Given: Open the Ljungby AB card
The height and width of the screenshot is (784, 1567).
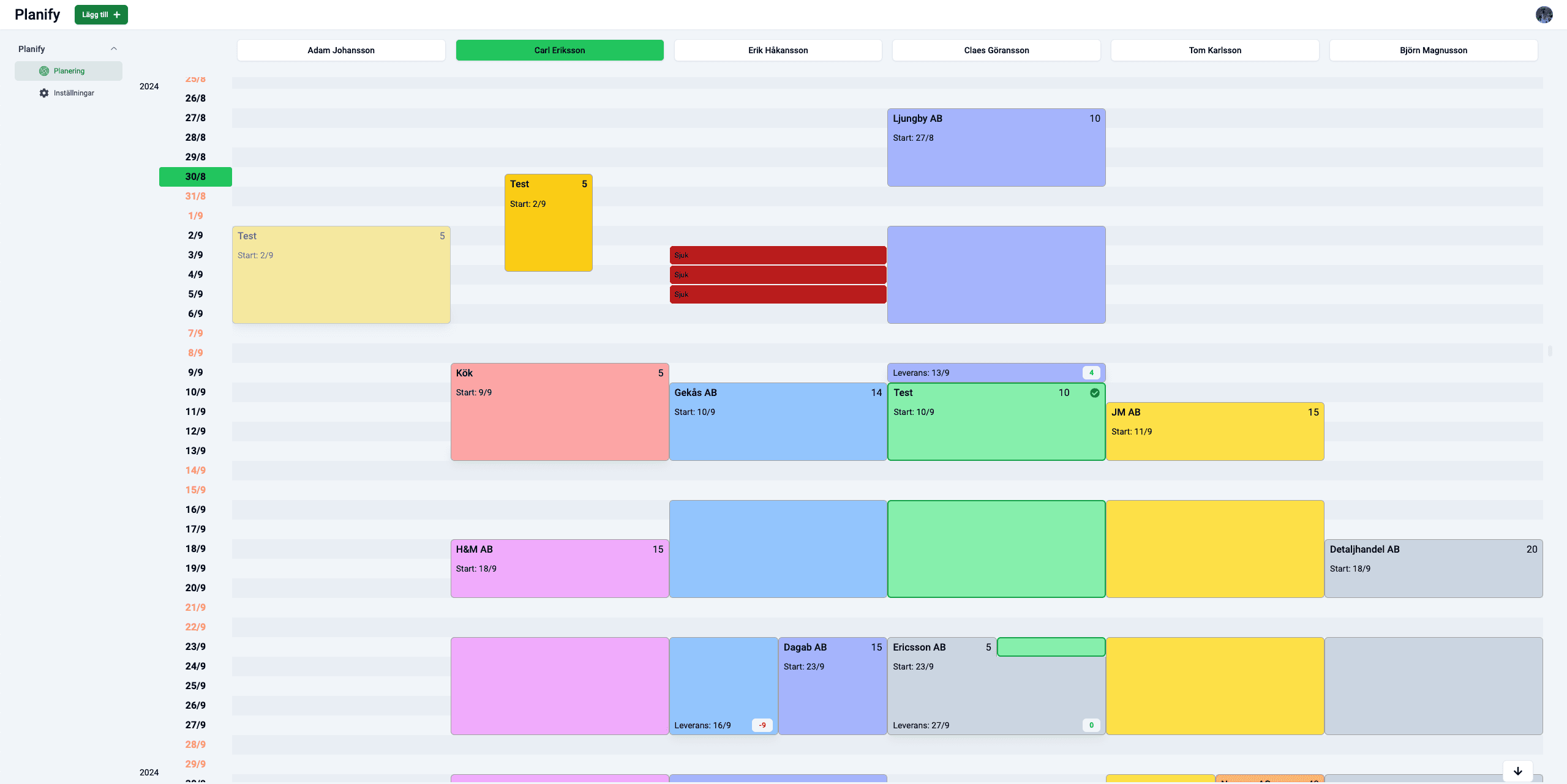Looking at the screenshot, I should tap(996, 147).
